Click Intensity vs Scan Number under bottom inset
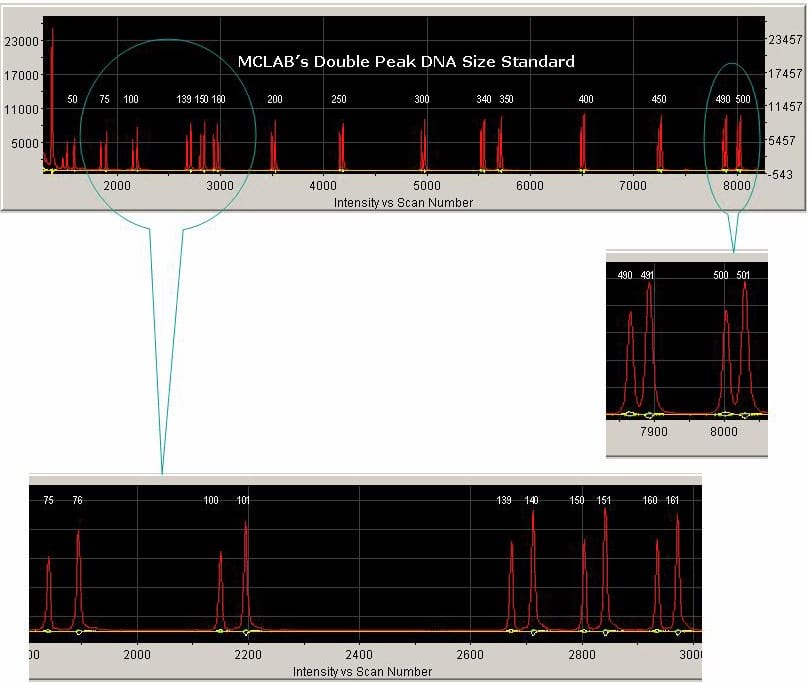810x683 pixels. [362, 672]
